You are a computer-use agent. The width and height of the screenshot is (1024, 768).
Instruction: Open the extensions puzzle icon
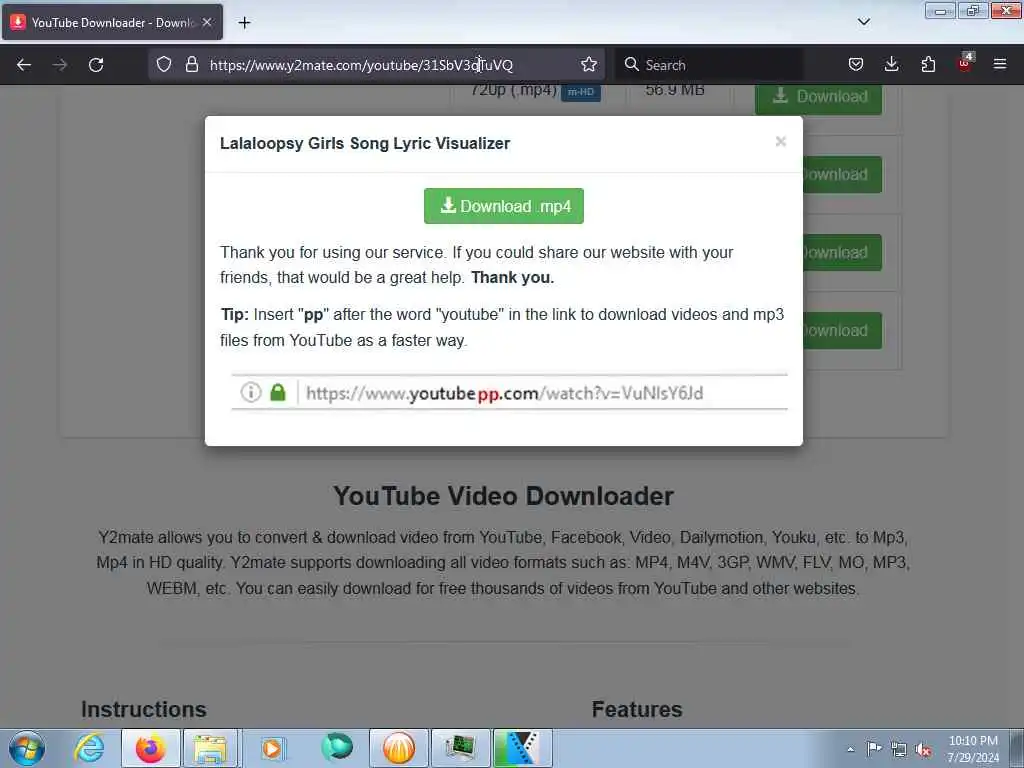[x=928, y=64]
